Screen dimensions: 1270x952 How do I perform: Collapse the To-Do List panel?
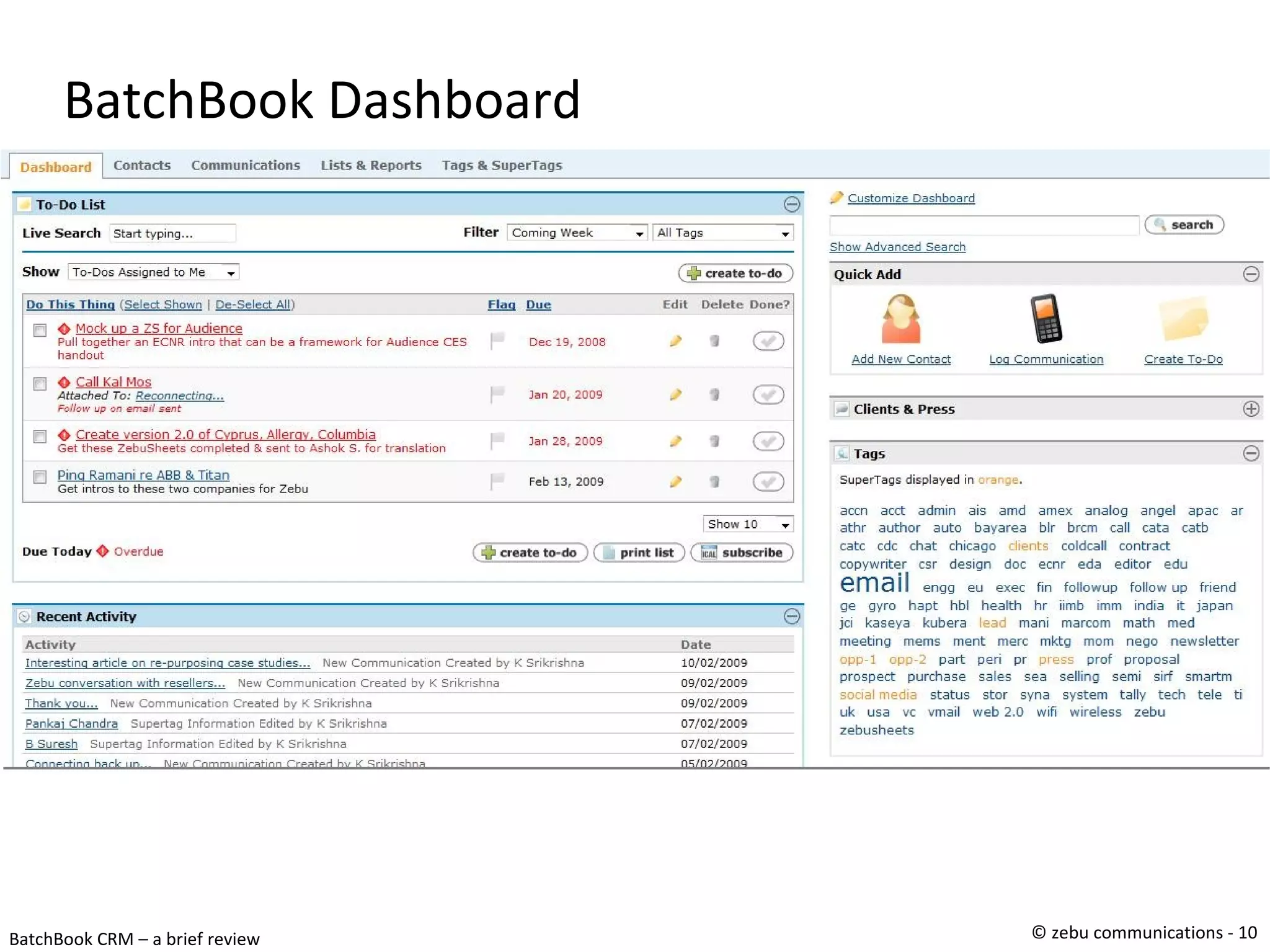(x=792, y=204)
